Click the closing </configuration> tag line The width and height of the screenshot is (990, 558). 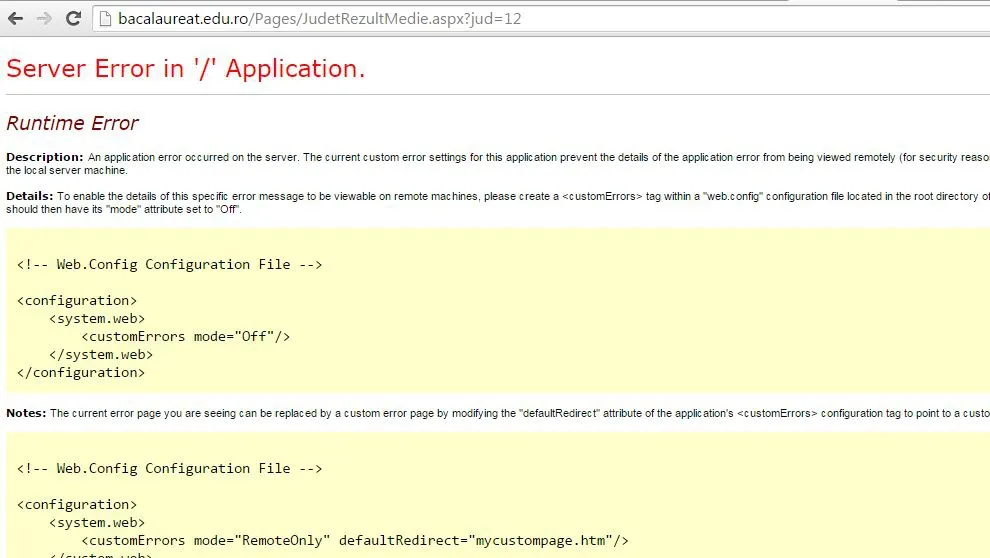pyautogui.click(x=81, y=372)
